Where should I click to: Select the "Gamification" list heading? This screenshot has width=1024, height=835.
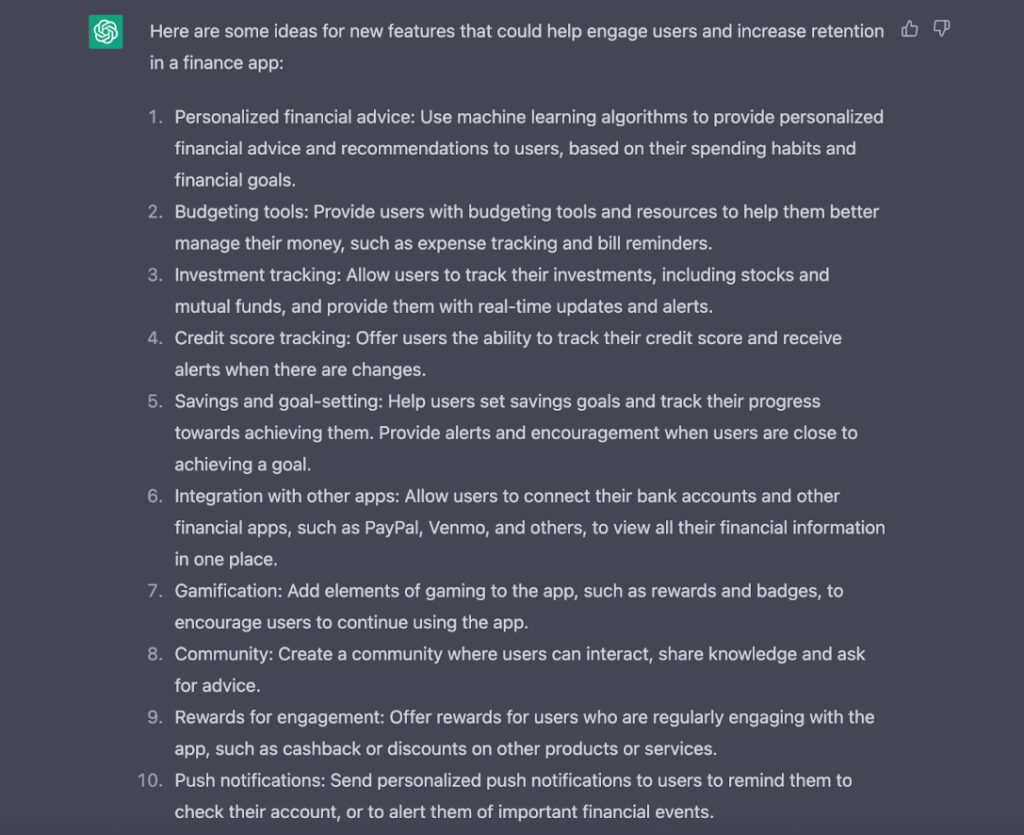(x=226, y=591)
